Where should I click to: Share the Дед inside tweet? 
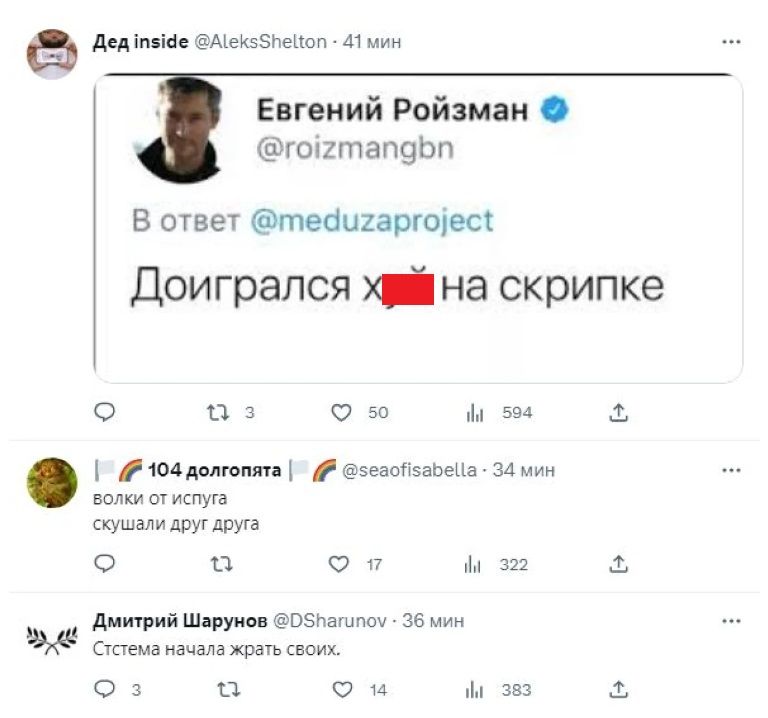[618, 412]
